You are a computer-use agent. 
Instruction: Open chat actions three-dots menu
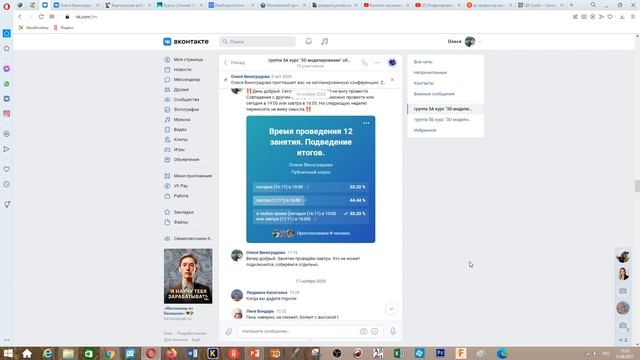(x=377, y=62)
